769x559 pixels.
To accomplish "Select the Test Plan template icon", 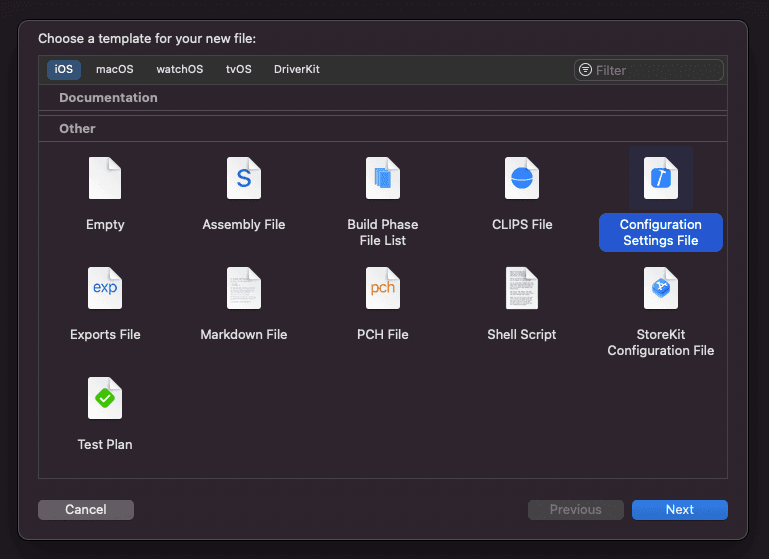I will [x=105, y=398].
